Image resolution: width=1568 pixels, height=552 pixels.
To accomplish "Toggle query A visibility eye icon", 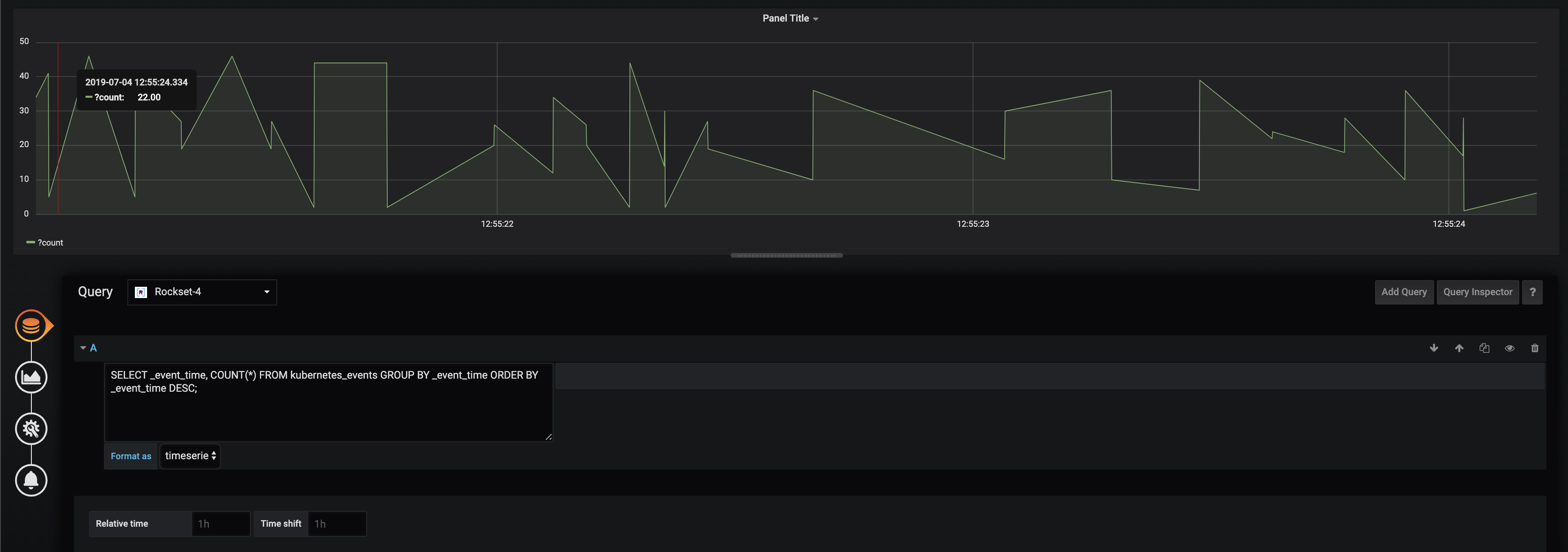I will (x=1509, y=348).
